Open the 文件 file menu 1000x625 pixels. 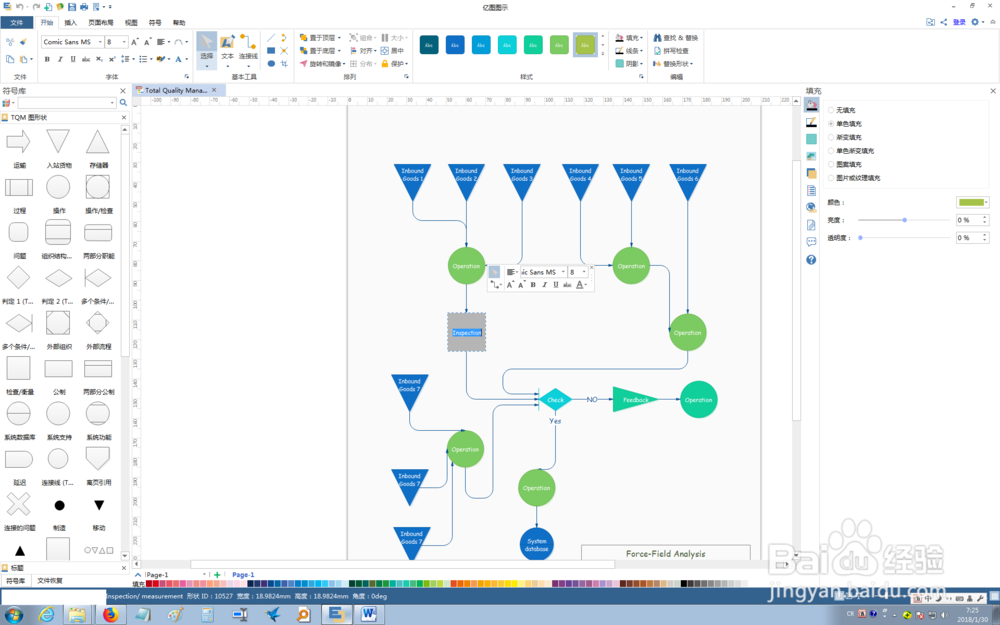tap(17, 22)
